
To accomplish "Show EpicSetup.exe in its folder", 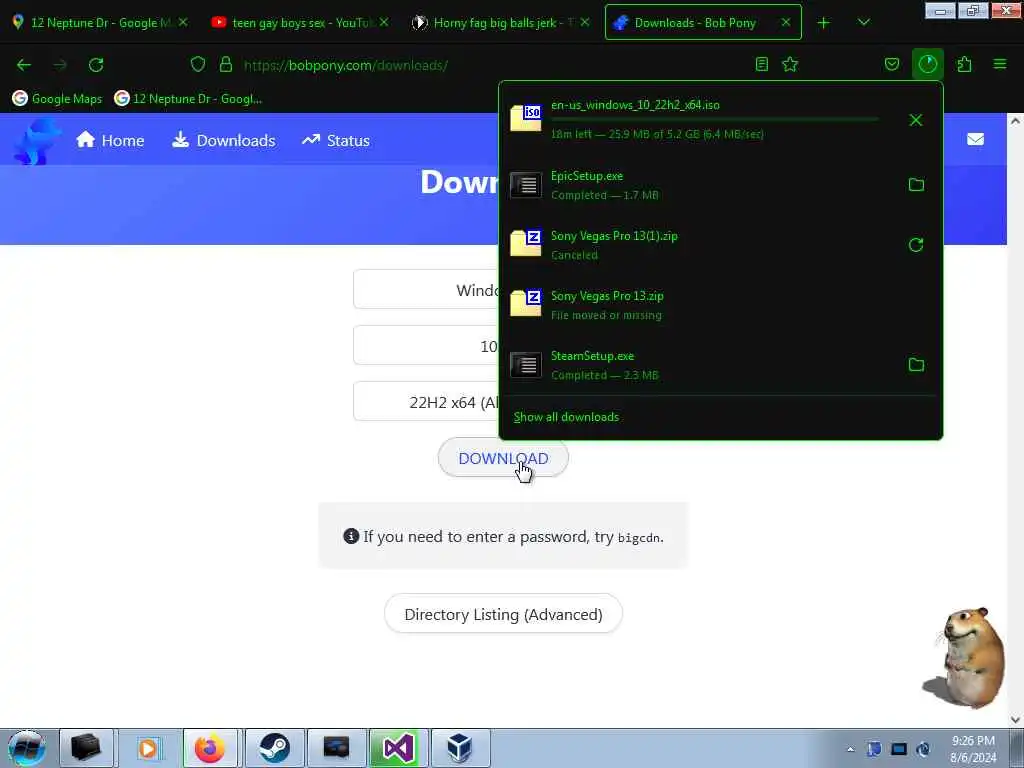I will click(916, 185).
